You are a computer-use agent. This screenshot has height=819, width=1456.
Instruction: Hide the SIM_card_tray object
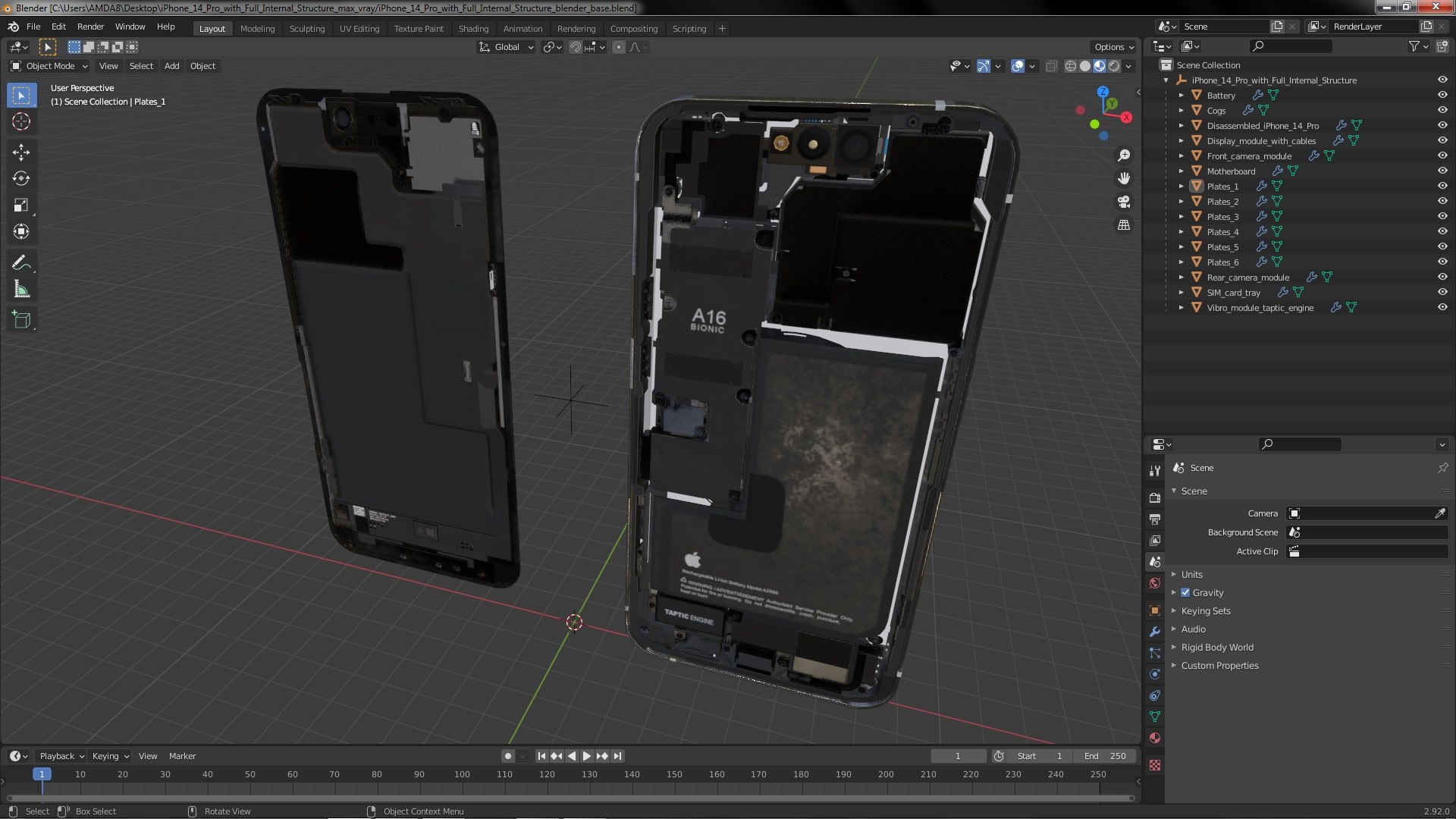(1442, 293)
